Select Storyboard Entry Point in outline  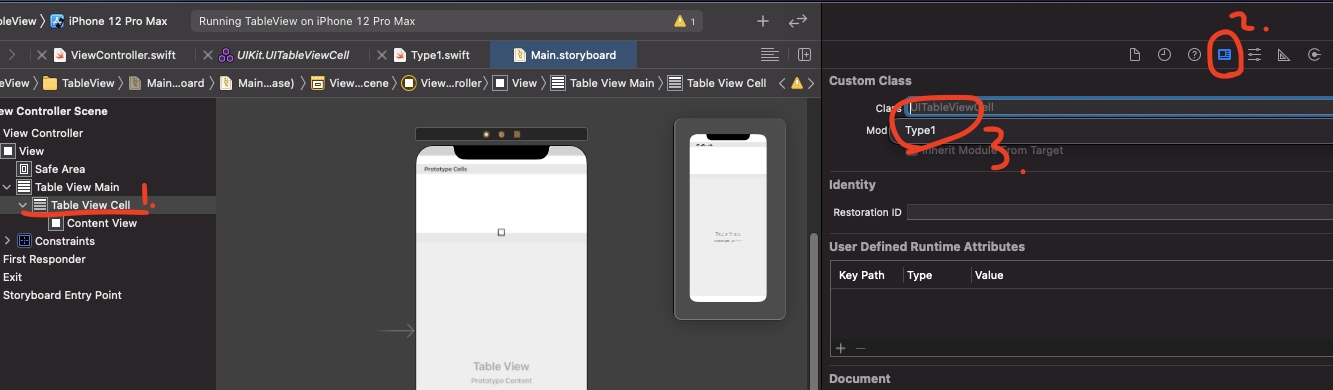pos(62,295)
